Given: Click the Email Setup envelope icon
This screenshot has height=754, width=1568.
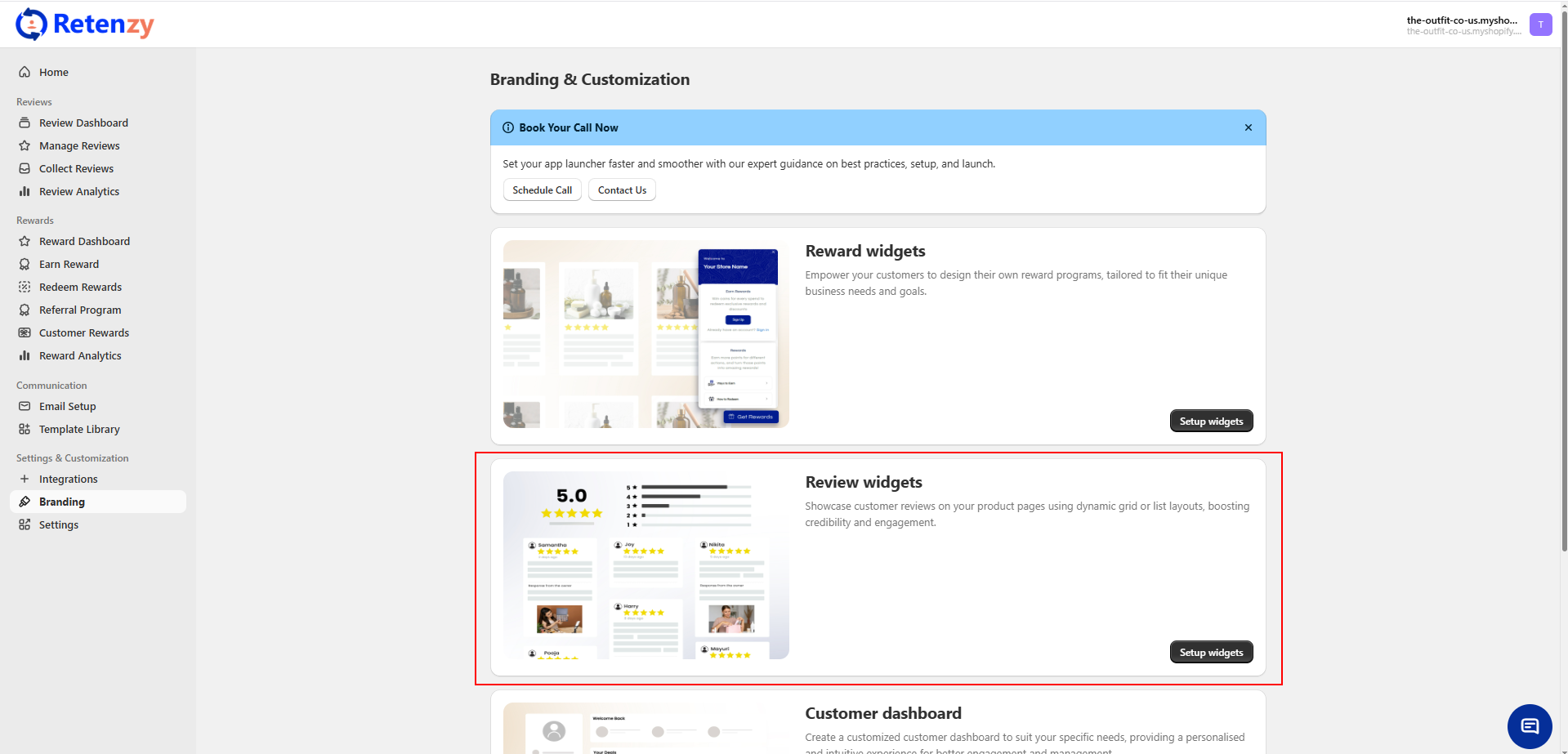Looking at the screenshot, I should click(25, 406).
